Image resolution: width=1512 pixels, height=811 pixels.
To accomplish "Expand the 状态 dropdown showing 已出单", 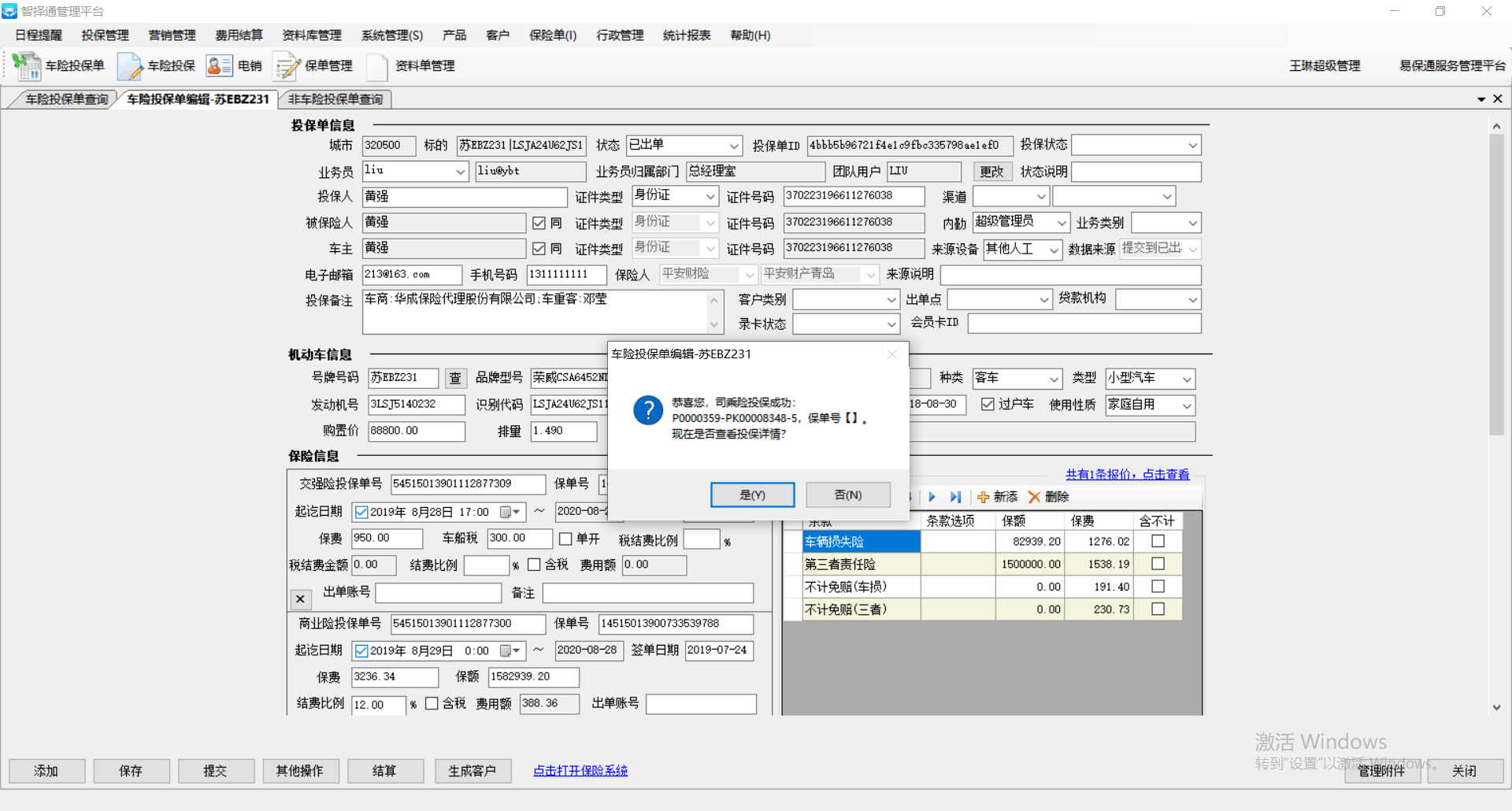I will tap(733, 146).
